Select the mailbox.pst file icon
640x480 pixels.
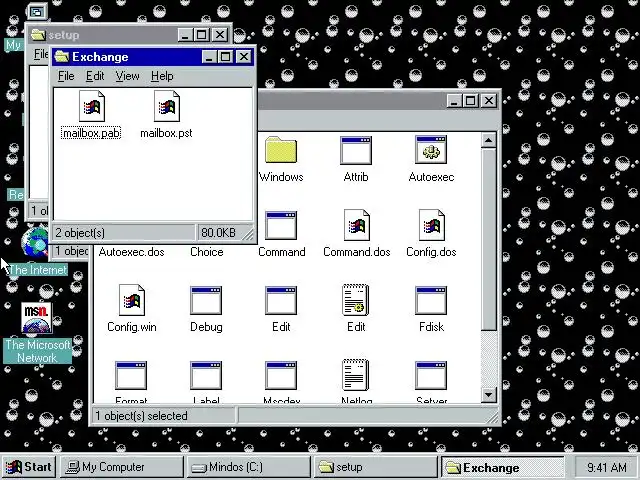pos(167,106)
